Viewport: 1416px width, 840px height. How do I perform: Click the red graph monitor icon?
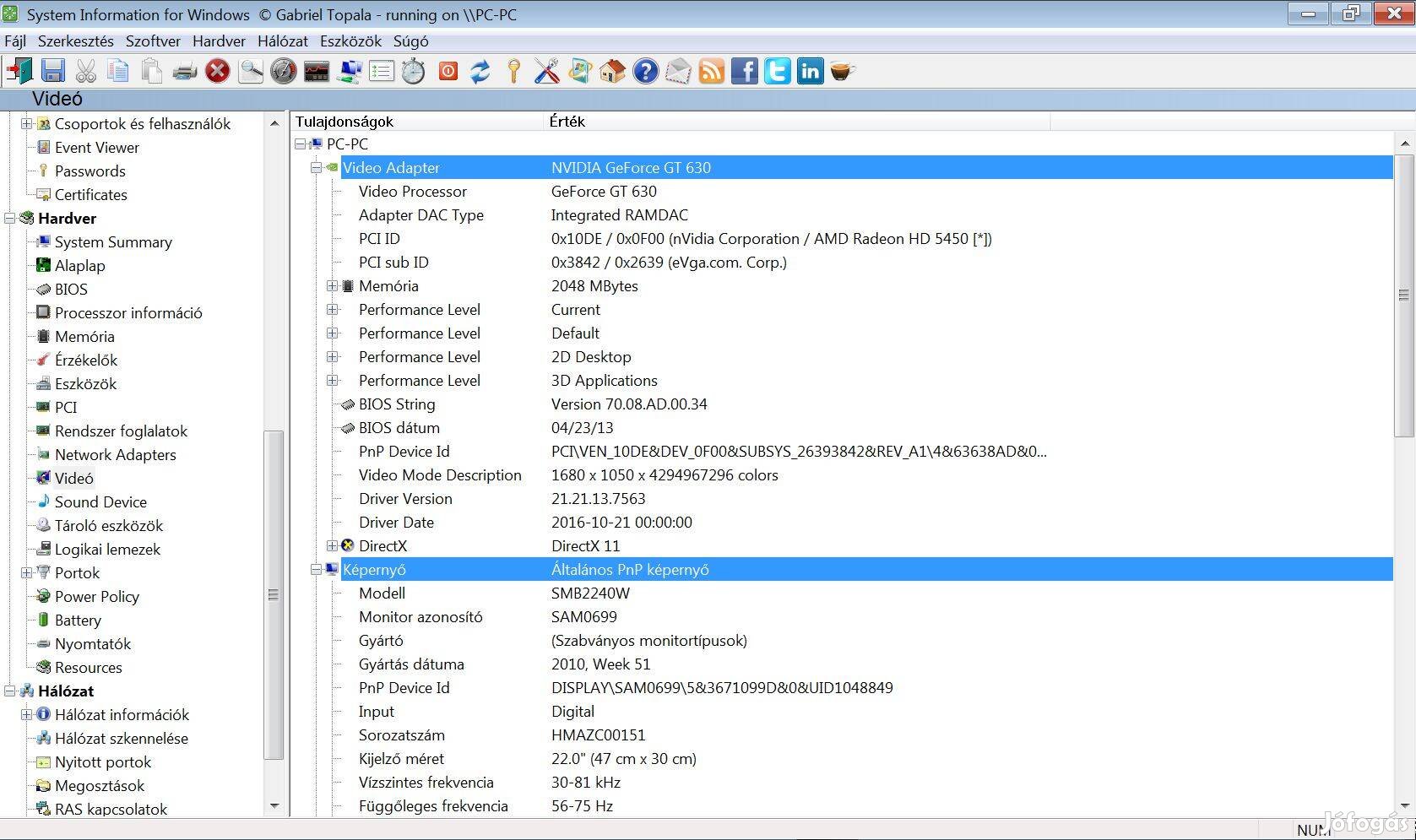click(x=317, y=72)
